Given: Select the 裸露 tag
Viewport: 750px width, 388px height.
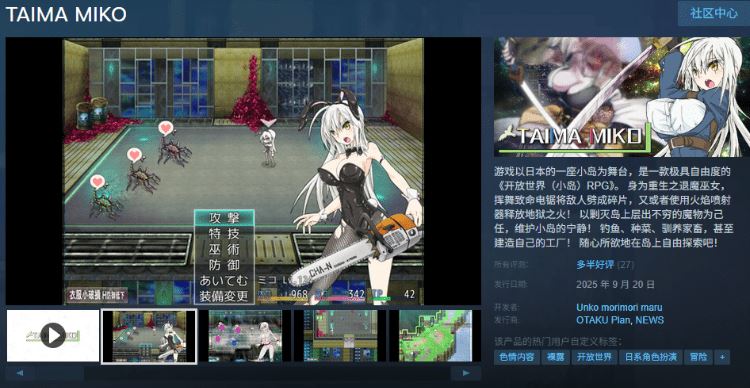Looking at the screenshot, I should (555, 357).
